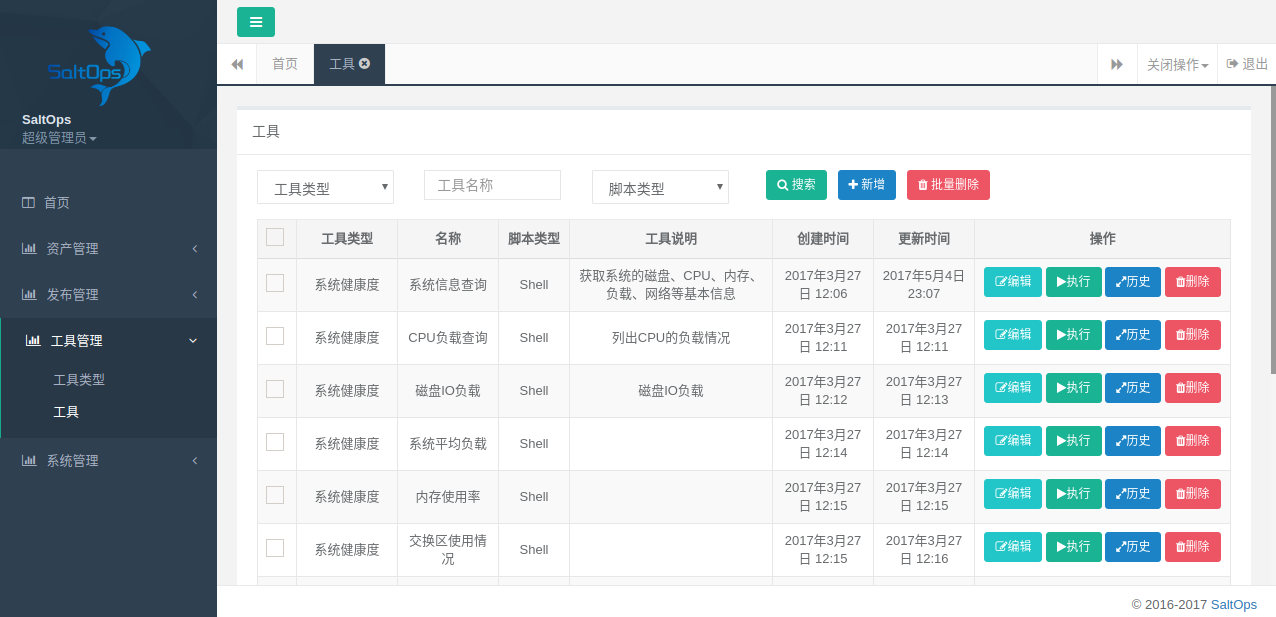1276x617 pixels.
Task: Select the checkbox for 系统平均负载 row
Action: point(275,442)
